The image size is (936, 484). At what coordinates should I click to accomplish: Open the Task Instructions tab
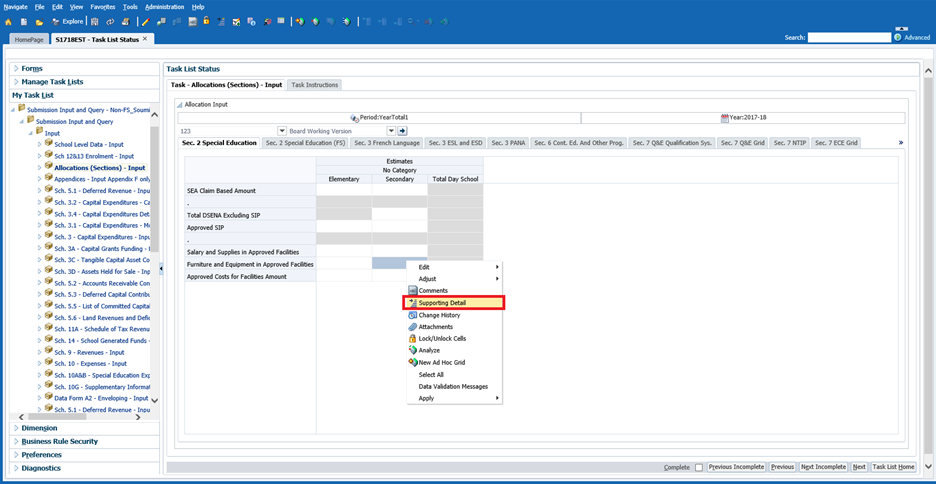coord(314,85)
